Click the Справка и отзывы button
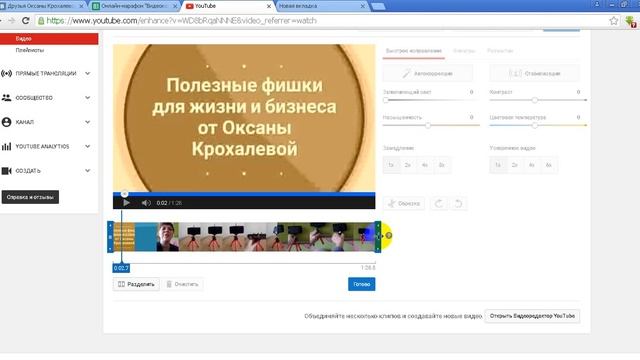 click(30, 197)
